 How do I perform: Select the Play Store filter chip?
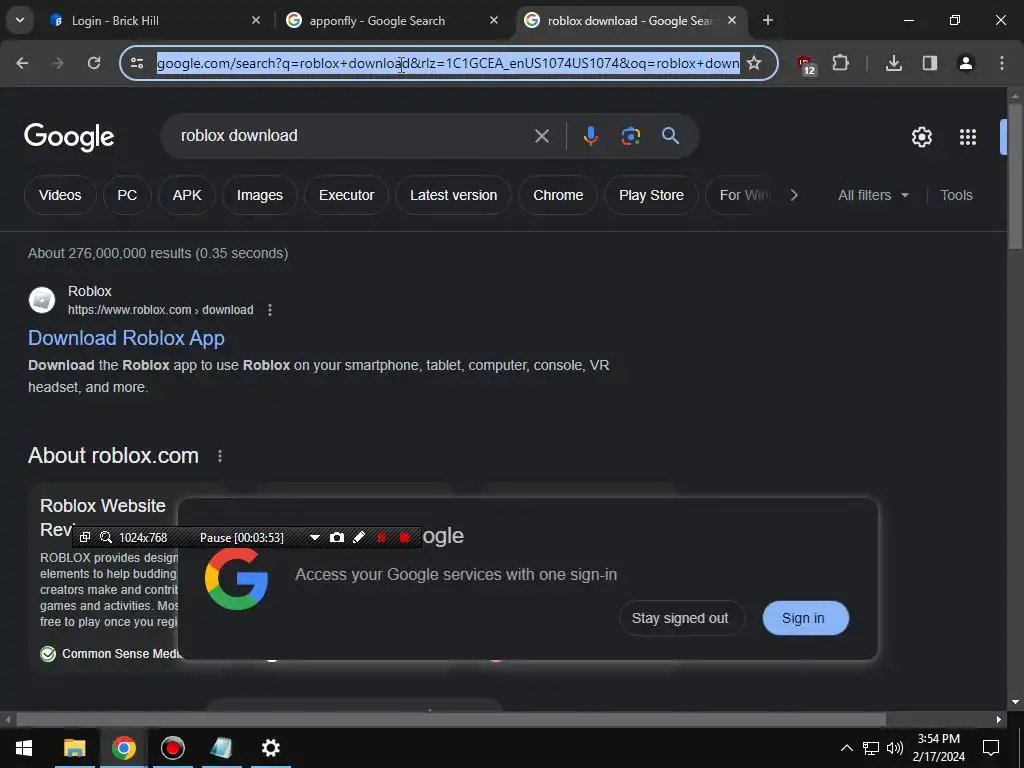(651, 195)
